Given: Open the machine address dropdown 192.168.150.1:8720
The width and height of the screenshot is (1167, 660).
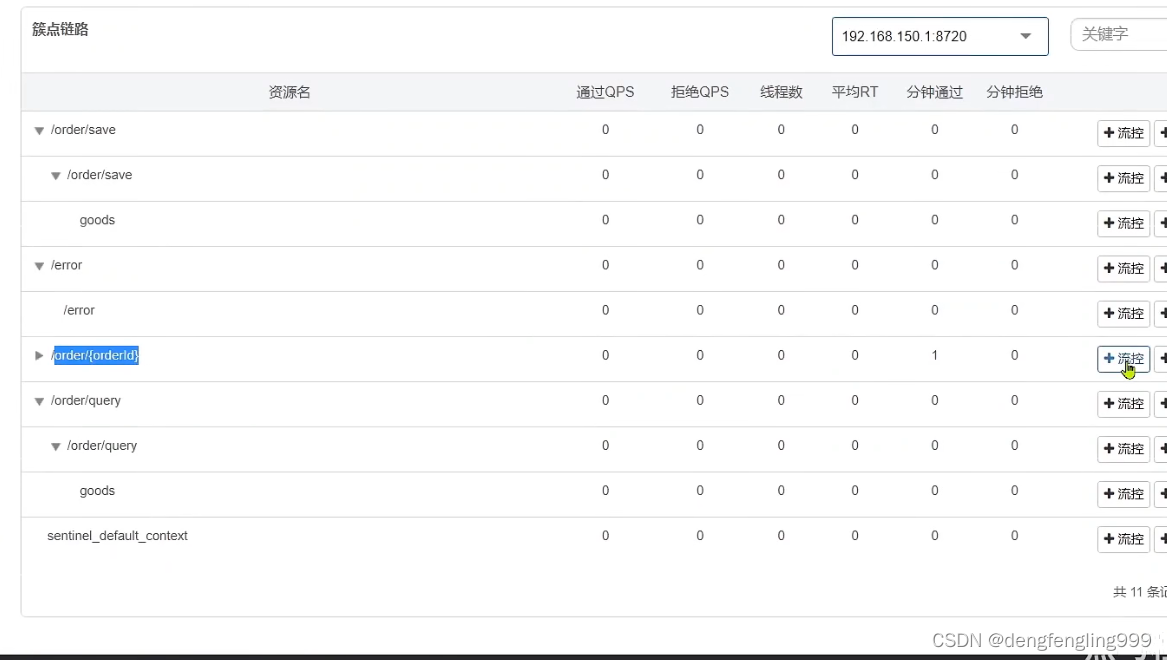Looking at the screenshot, I should tap(939, 36).
